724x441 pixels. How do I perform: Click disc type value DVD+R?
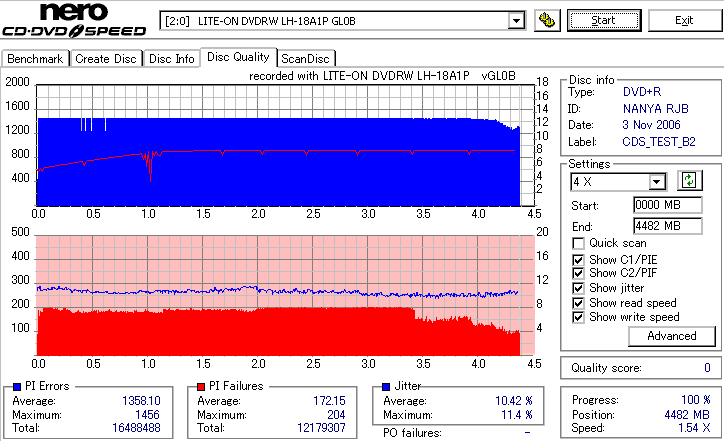tap(642, 92)
